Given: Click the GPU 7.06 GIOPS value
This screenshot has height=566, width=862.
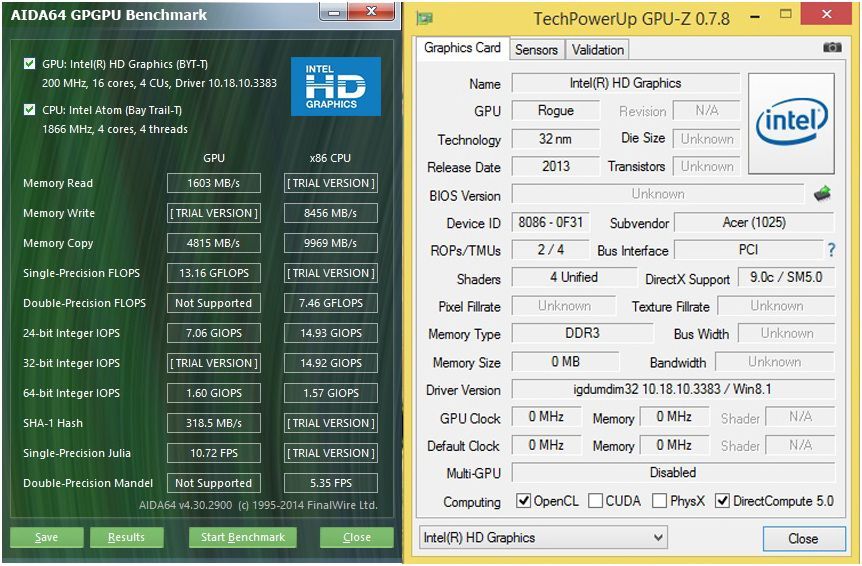Looking at the screenshot, I should click(x=214, y=333).
